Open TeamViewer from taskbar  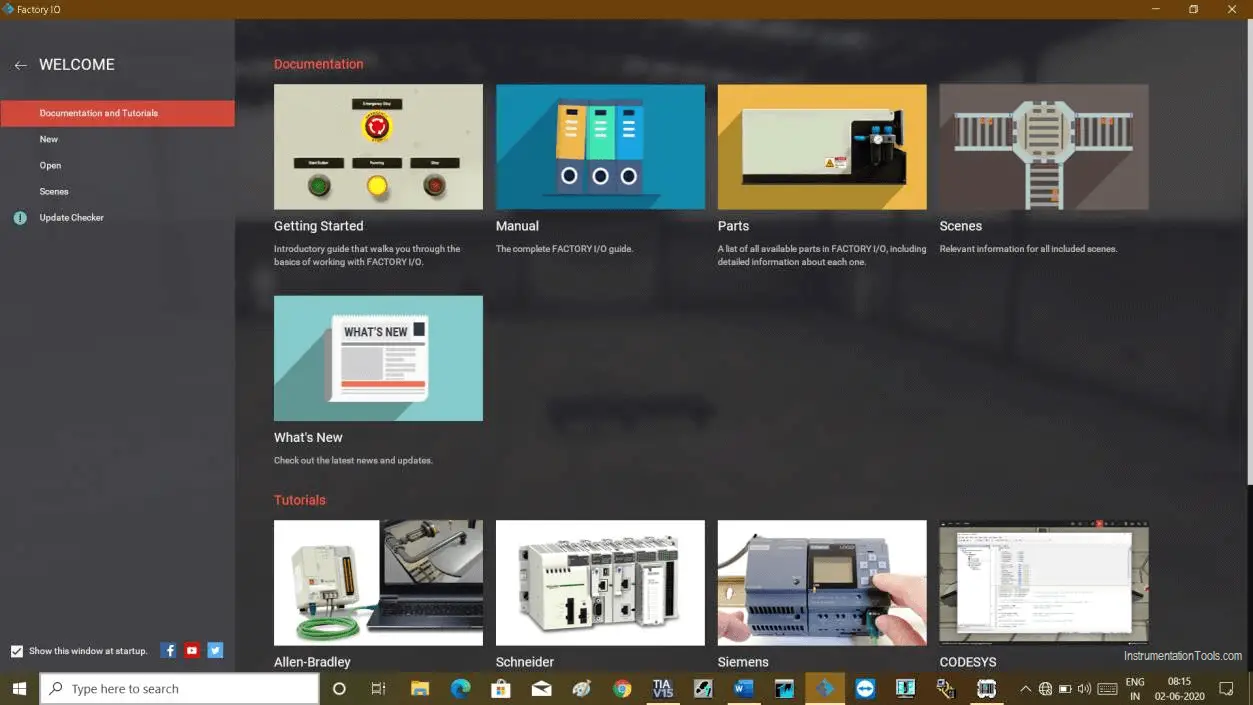[865, 689]
